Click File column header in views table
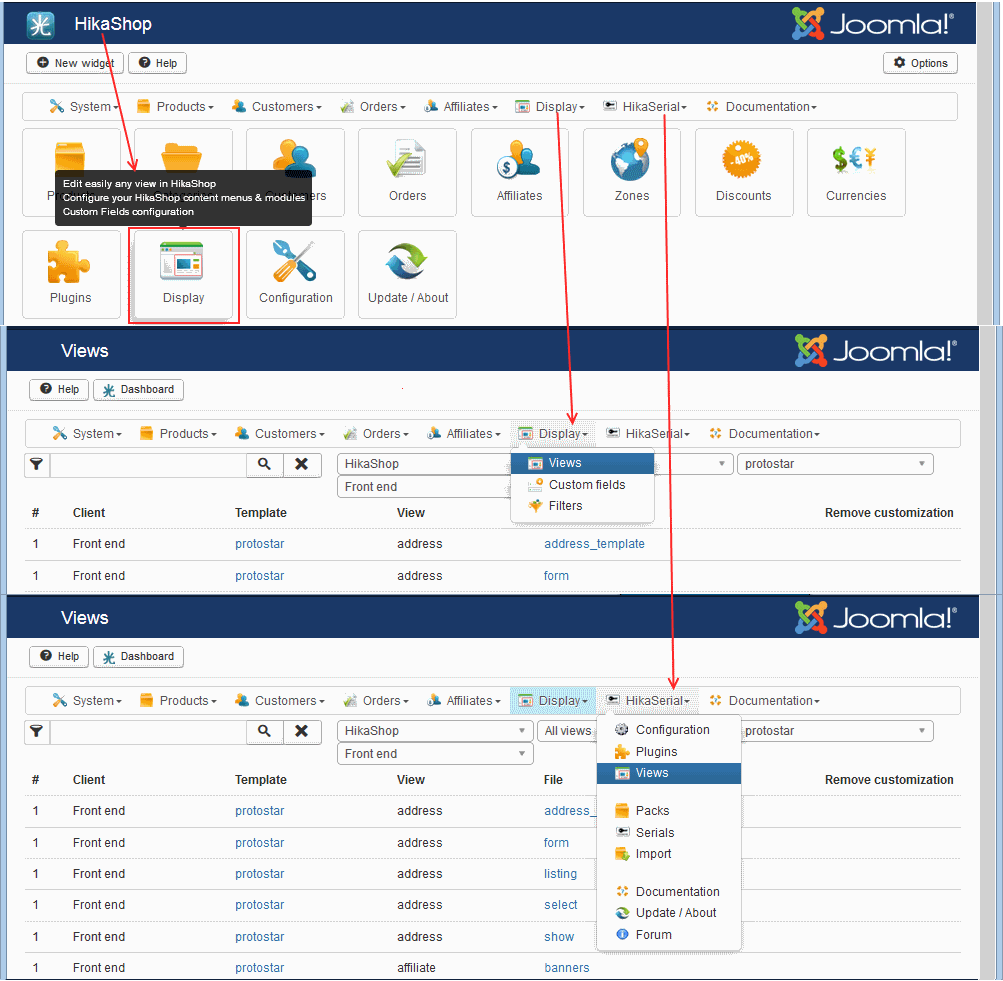The width and height of the screenshot is (1003, 981). [553, 780]
